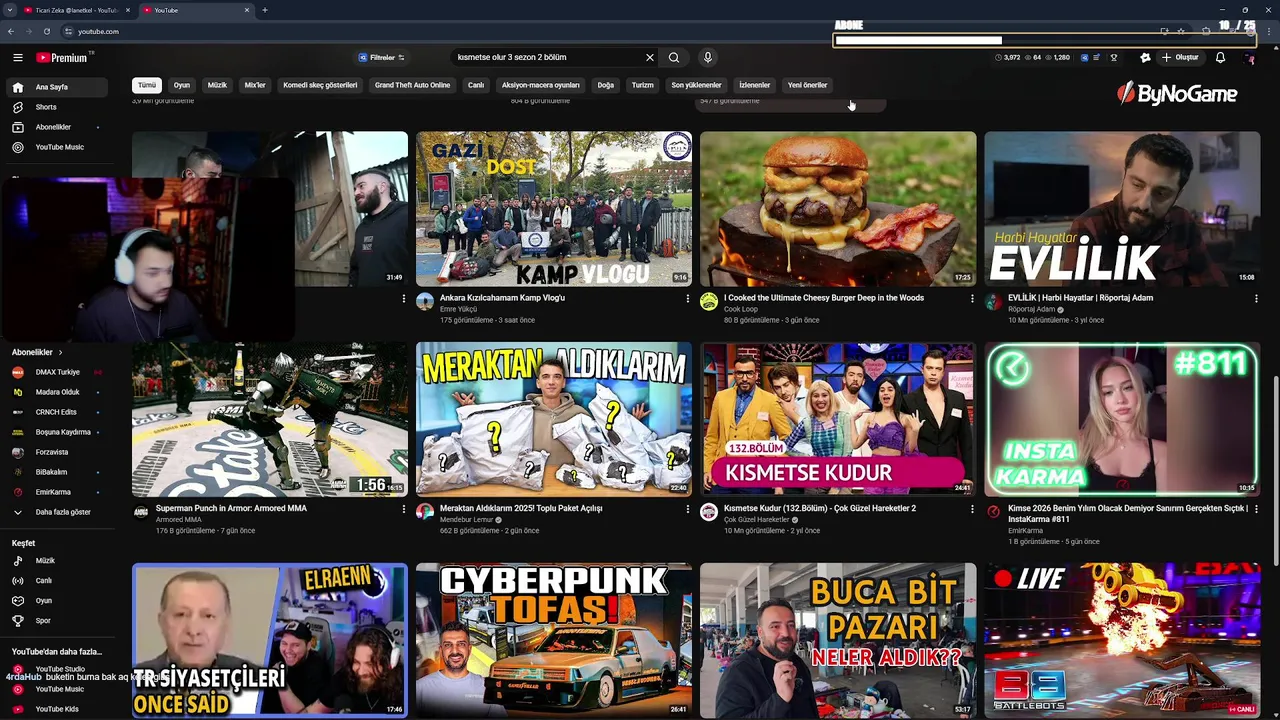The height and width of the screenshot is (720, 1280).
Task: Open the Oluştur create menu
Action: 1179,58
